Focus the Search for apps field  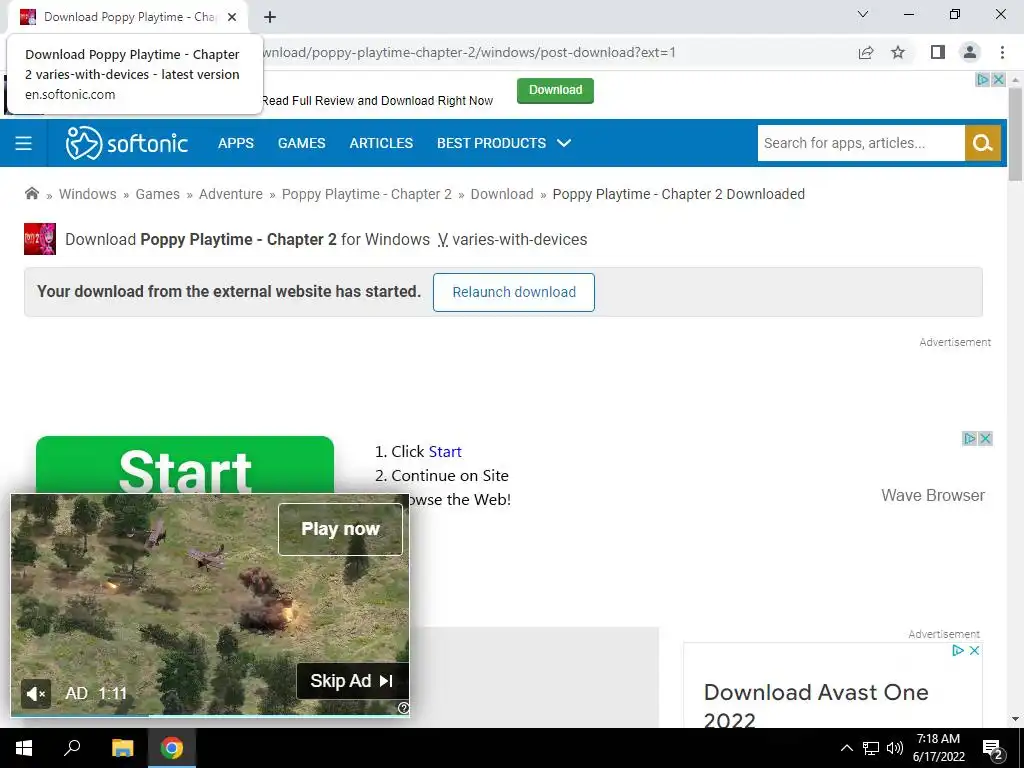tap(861, 143)
